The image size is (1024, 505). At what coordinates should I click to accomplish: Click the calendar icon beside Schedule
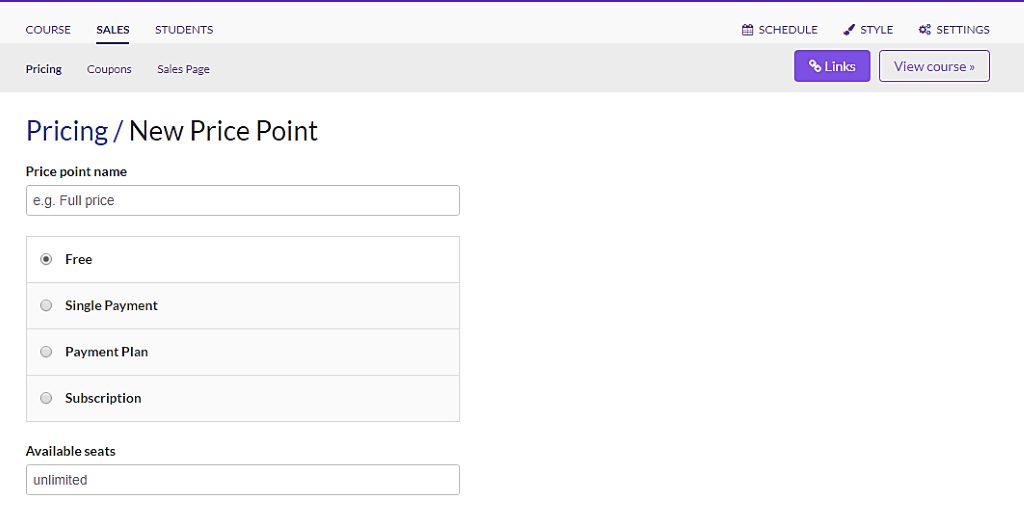click(747, 29)
